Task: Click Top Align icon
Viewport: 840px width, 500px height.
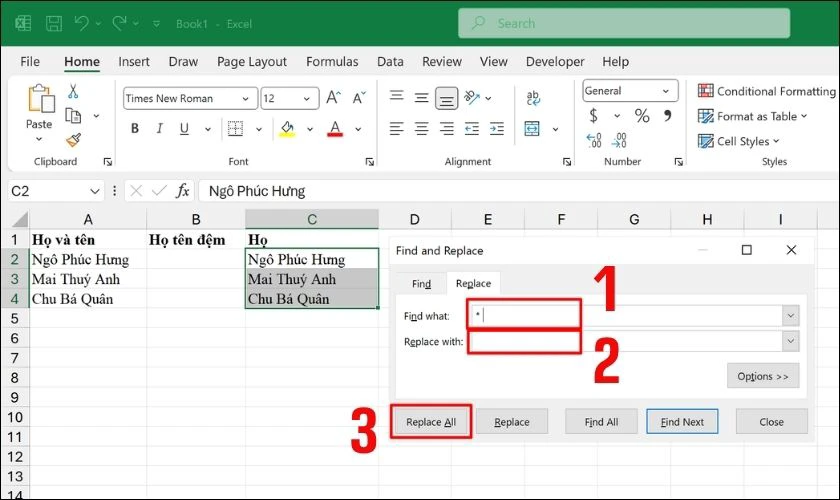Action: [x=396, y=96]
